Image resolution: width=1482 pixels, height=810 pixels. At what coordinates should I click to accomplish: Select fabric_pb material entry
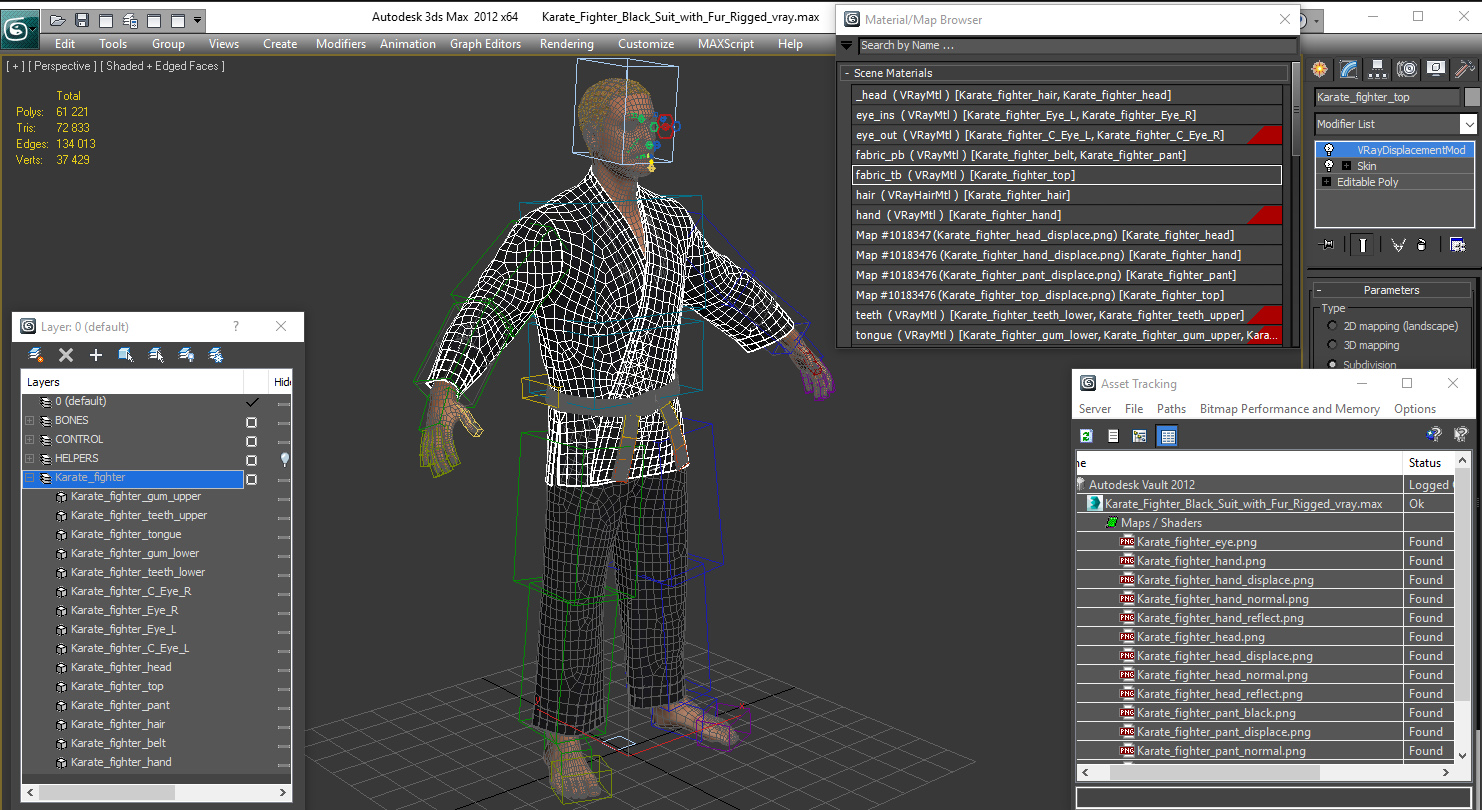tap(1067, 155)
